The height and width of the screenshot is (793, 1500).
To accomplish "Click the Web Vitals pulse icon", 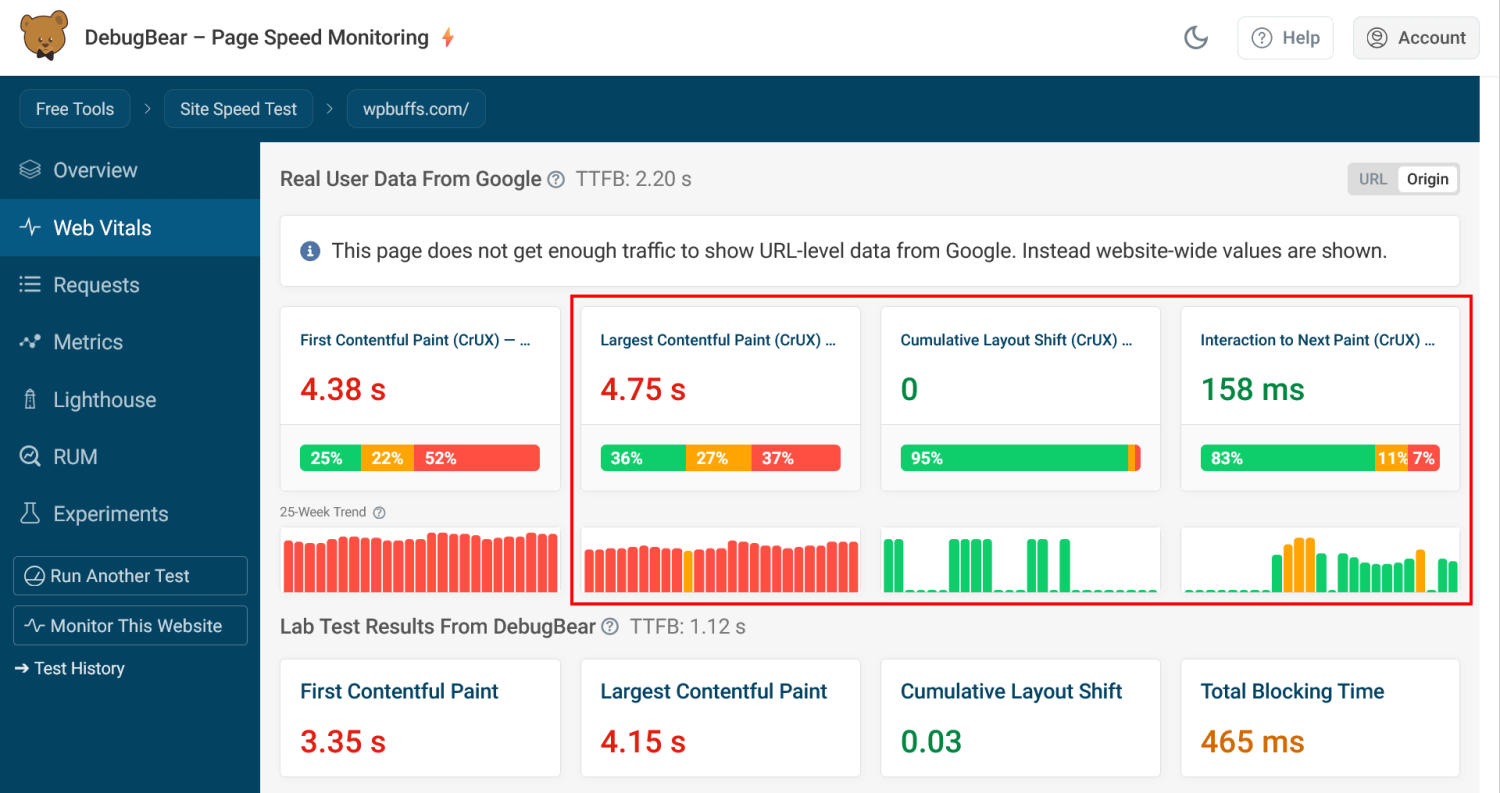I will coord(30,227).
